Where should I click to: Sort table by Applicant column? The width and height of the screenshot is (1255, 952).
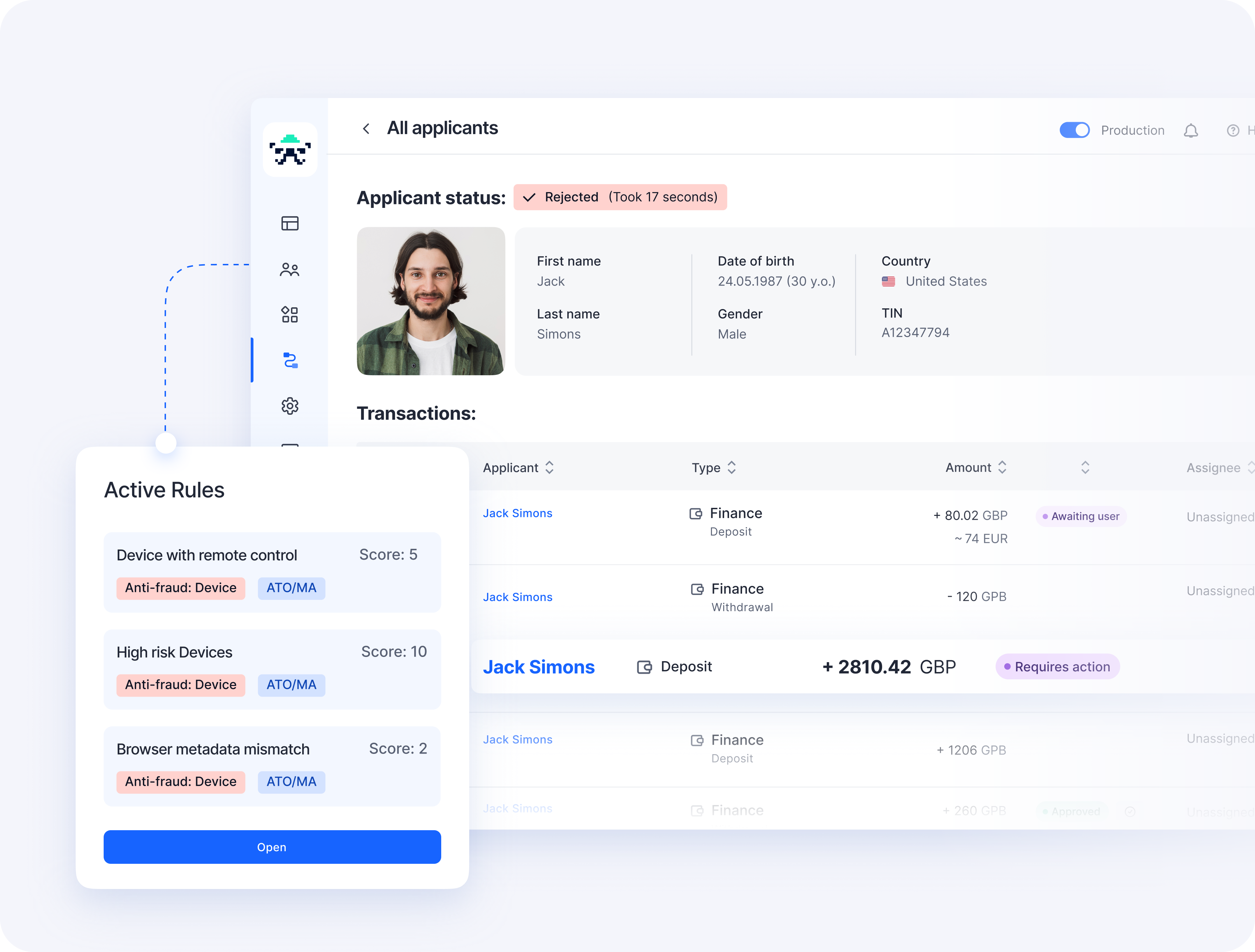pyautogui.click(x=549, y=468)
